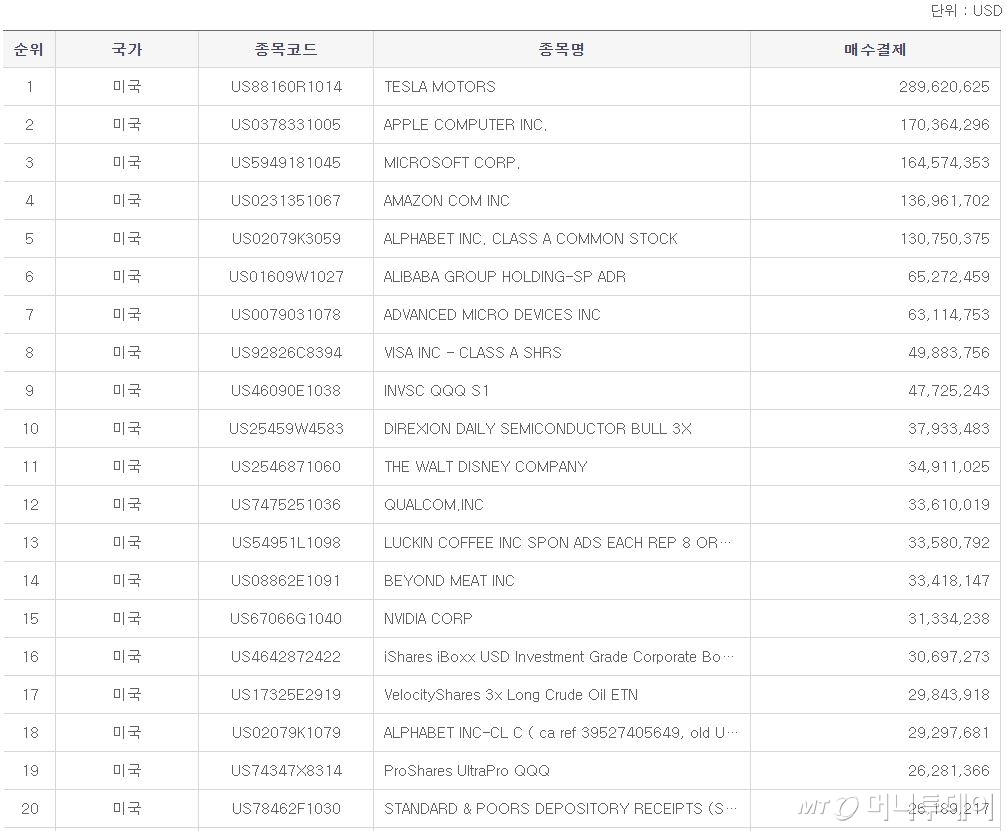Select the APPLE COMPUTER INC. stock name
The image size is (1007, 831).
pos(465,125)
